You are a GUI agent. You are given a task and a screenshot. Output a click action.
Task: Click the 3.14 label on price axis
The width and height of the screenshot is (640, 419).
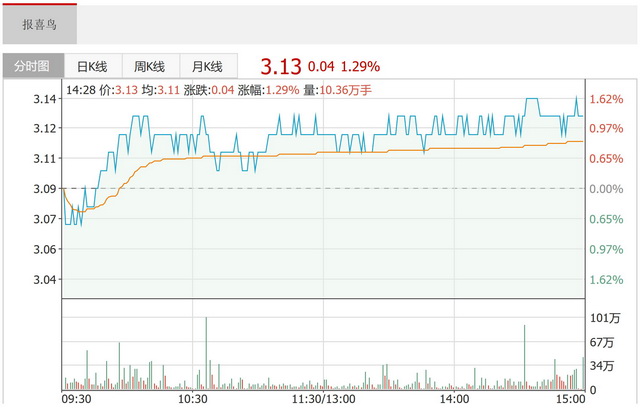44,99
